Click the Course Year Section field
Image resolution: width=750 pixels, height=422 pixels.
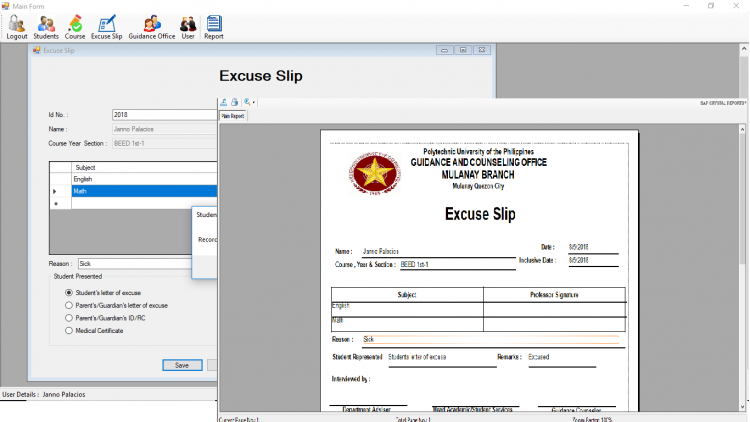pos(165,144)
